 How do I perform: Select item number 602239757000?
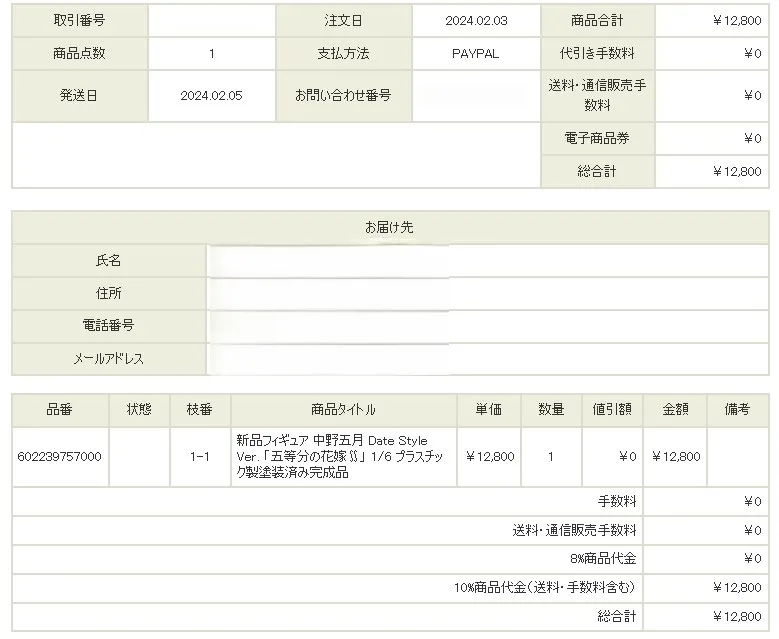[x=60, y=457]
